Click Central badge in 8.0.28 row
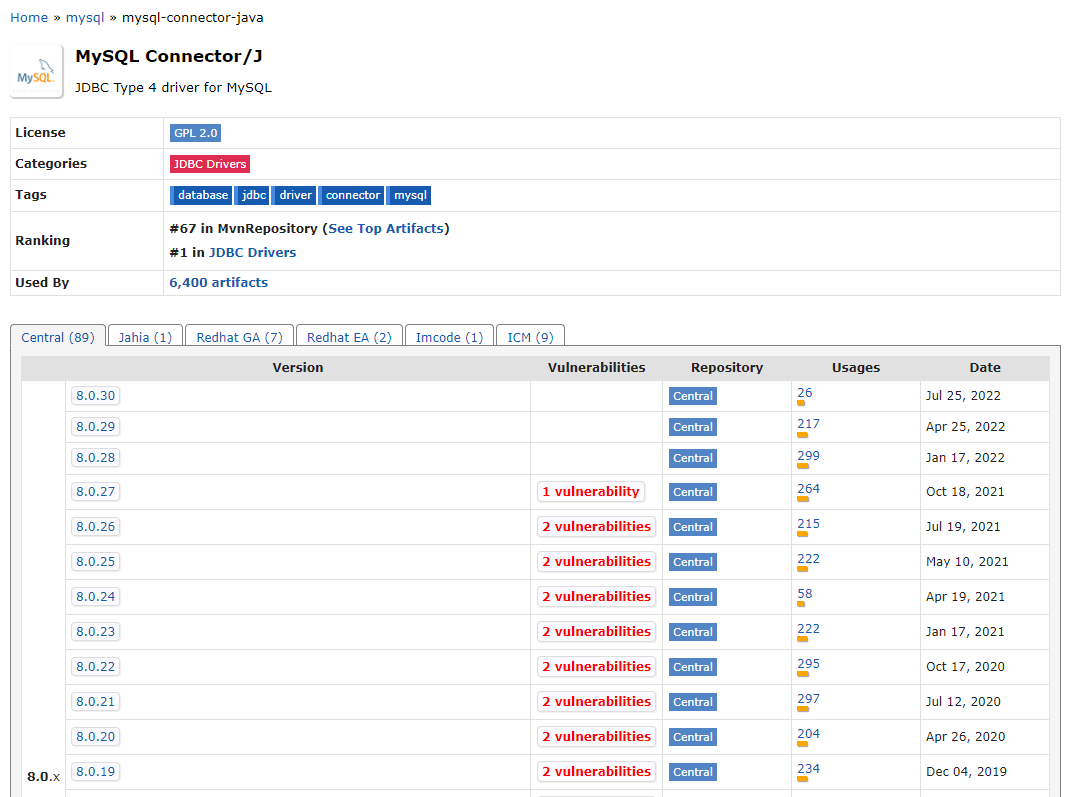The width and height of the screenshot is (1070, 797). pos(693,459)
